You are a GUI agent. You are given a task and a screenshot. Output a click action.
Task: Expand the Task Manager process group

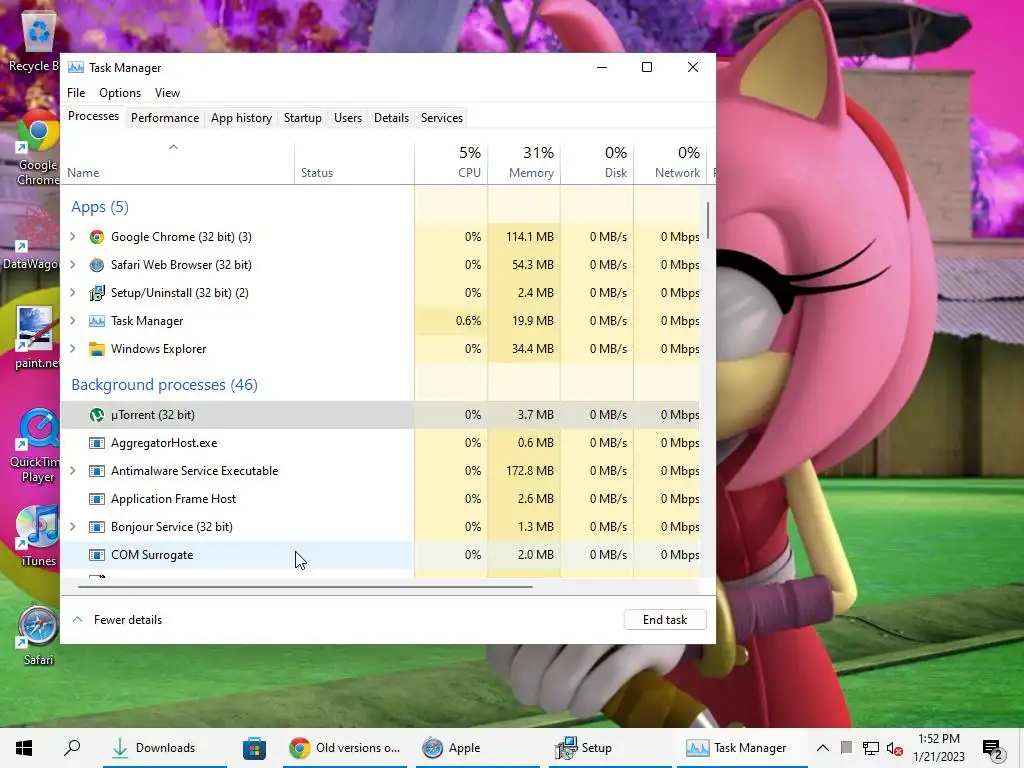pyautogui.click(x=73, y=321)
